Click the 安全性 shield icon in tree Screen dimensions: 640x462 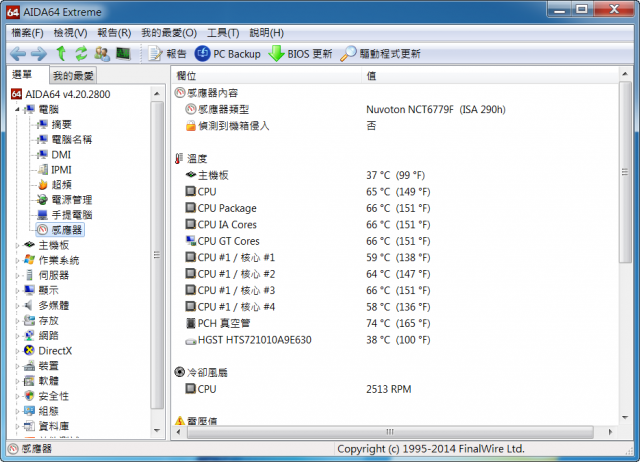click(x=29, y=396)
